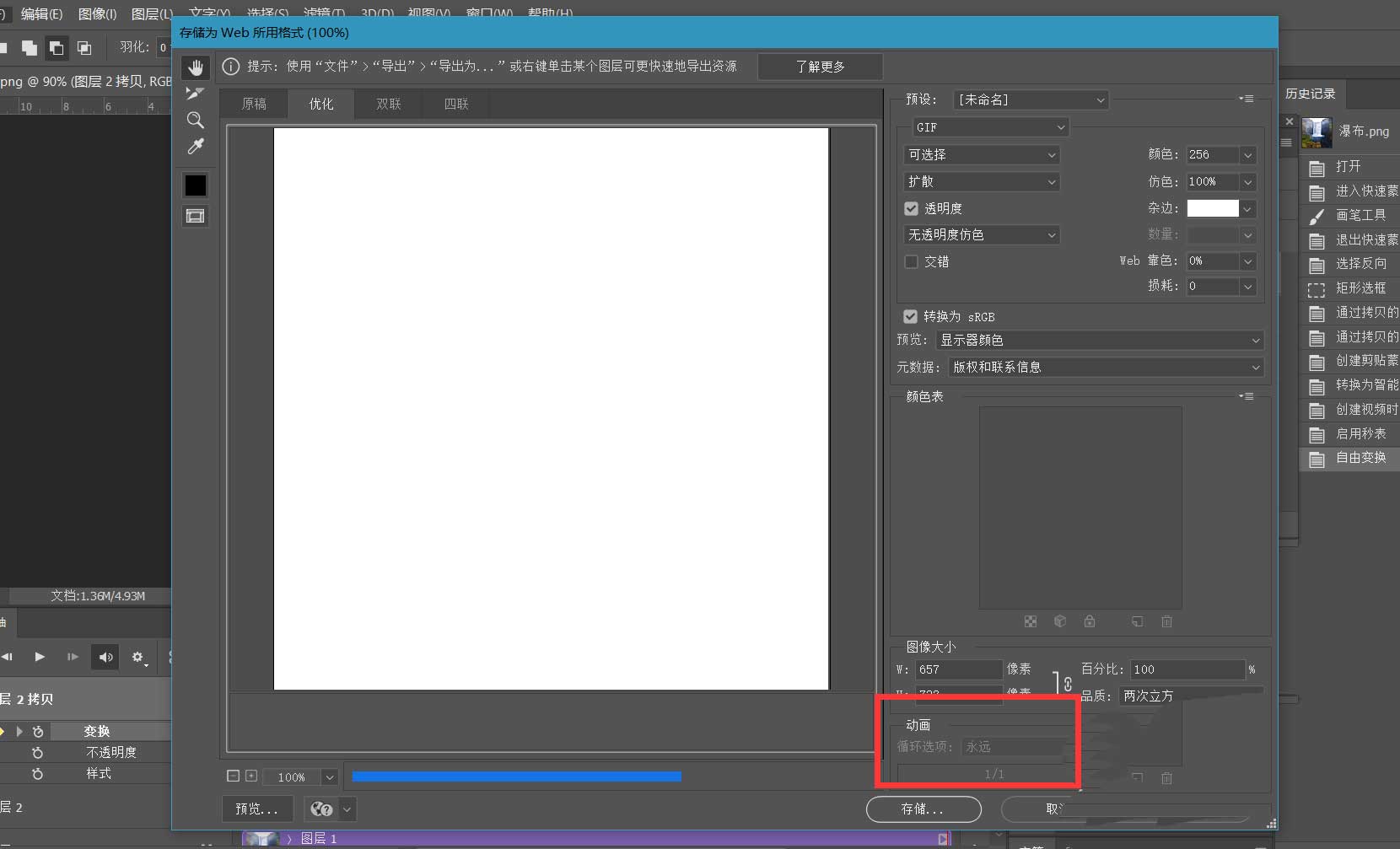
Task: Check the 交错 interlace option
Action: tap(911, 261)
